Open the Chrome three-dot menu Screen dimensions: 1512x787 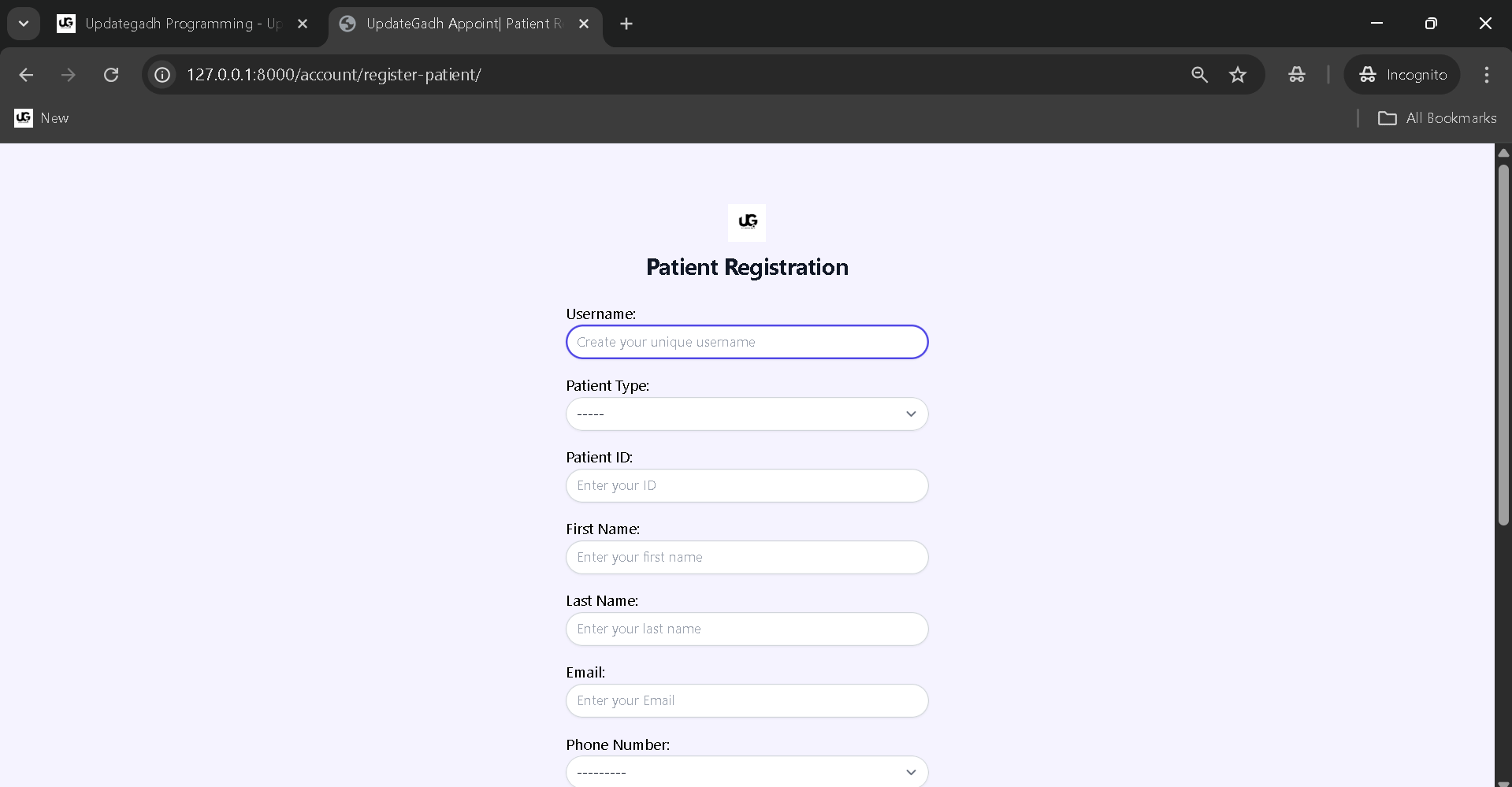1486,75
